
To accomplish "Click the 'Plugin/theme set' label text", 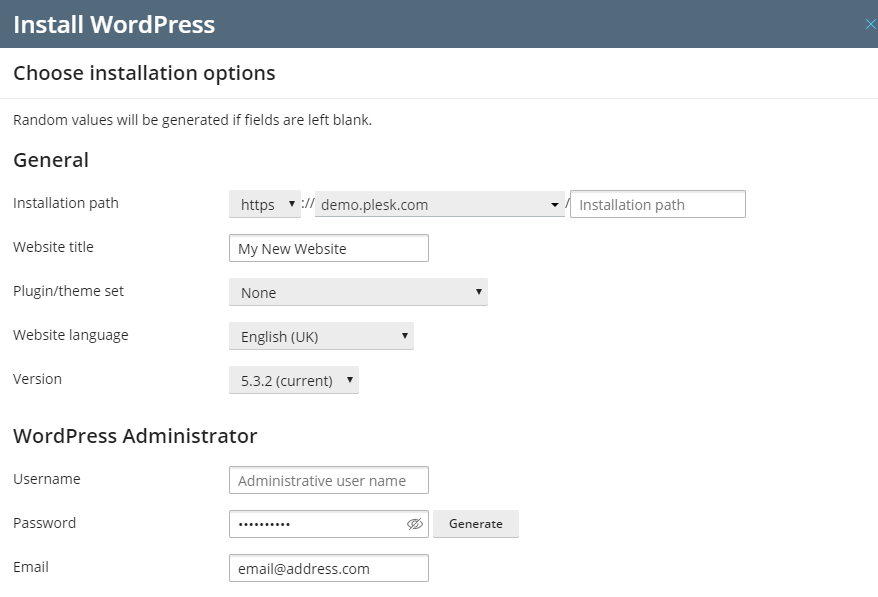I will 68,291.
